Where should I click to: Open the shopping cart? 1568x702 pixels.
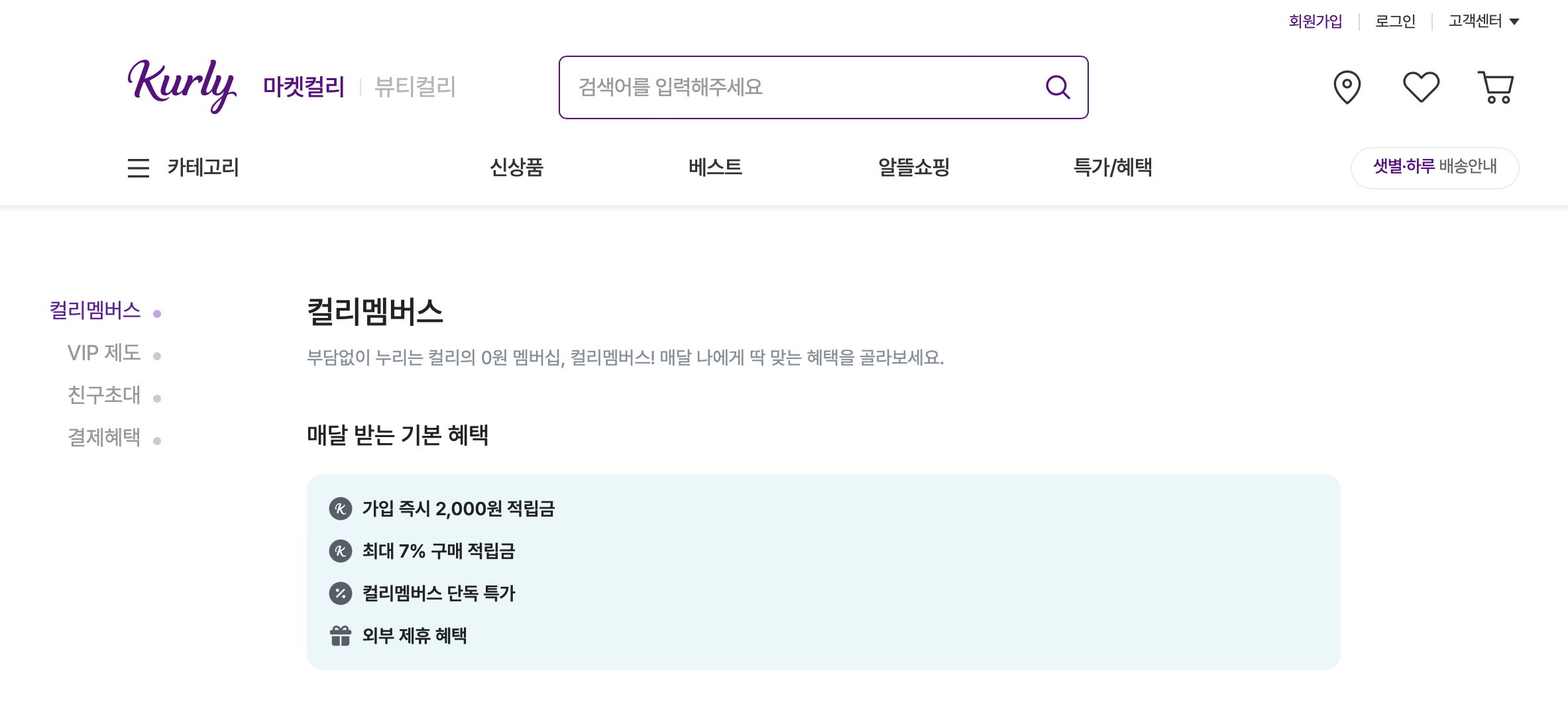tap(1494, 87)
